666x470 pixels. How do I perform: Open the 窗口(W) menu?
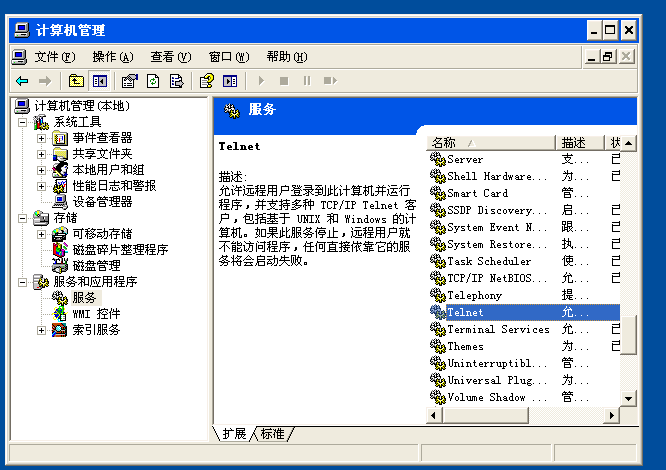coord(229,57)
